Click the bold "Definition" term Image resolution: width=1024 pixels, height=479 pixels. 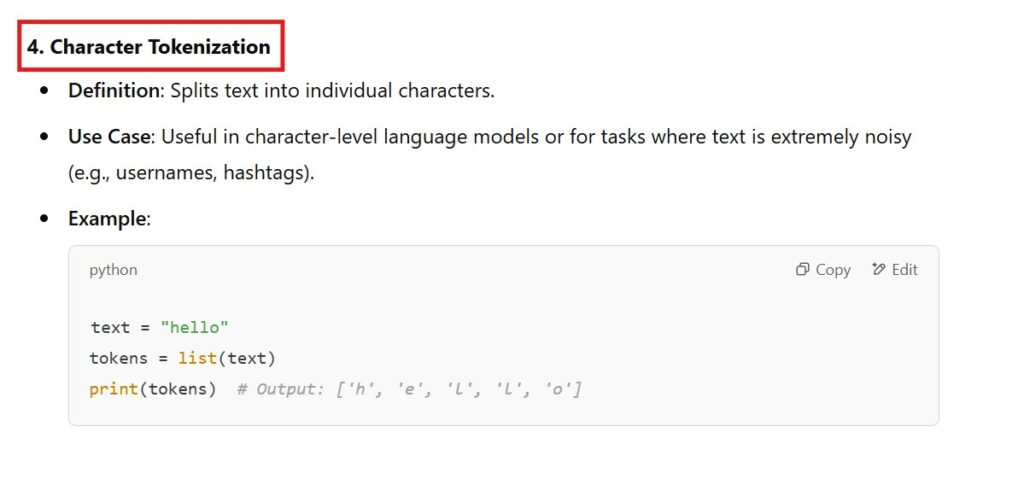pos(114,91)
